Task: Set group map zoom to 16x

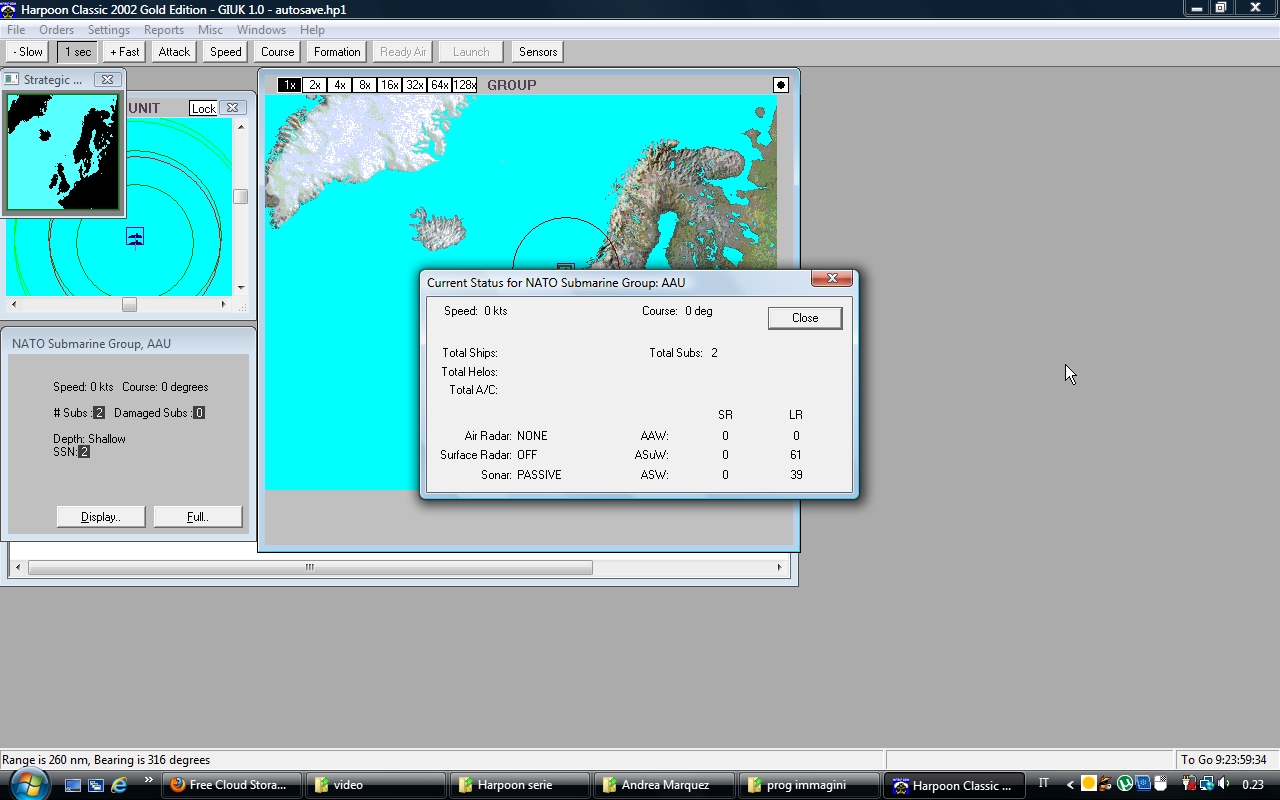Action: click(389, 85)
